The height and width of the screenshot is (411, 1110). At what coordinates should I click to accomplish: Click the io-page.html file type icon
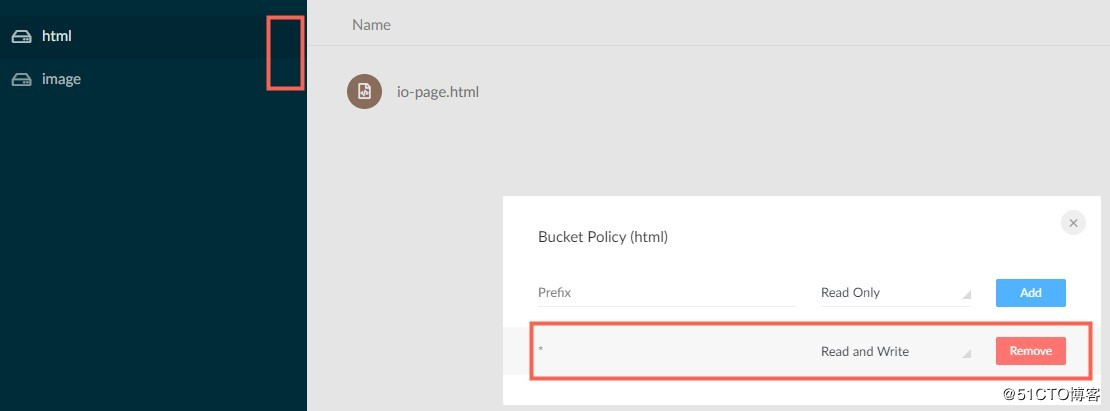tap(364, 91)
